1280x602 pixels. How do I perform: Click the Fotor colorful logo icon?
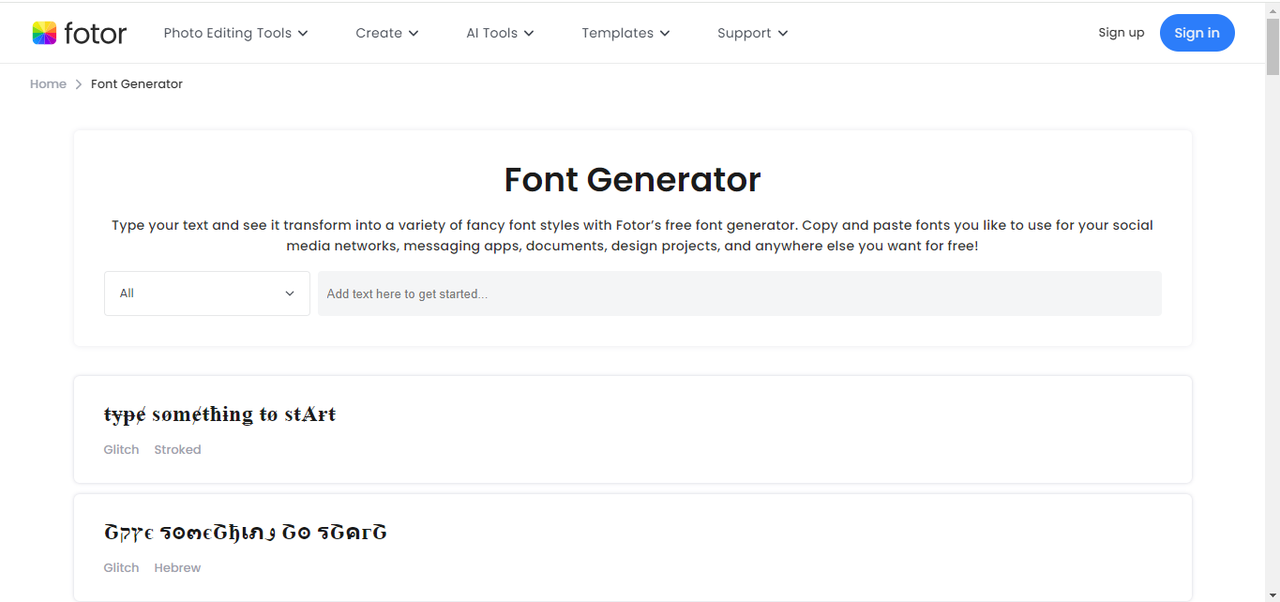[44, 33]
